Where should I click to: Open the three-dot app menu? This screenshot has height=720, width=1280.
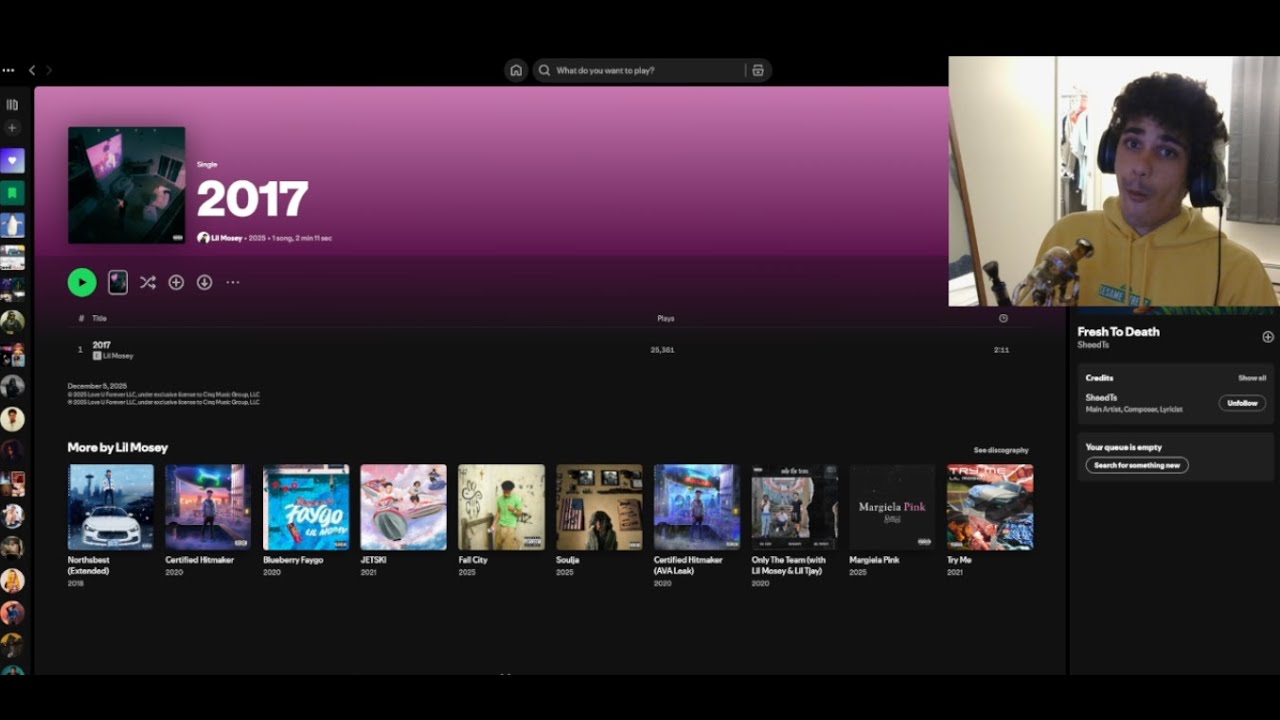click(x=8, y=70)
